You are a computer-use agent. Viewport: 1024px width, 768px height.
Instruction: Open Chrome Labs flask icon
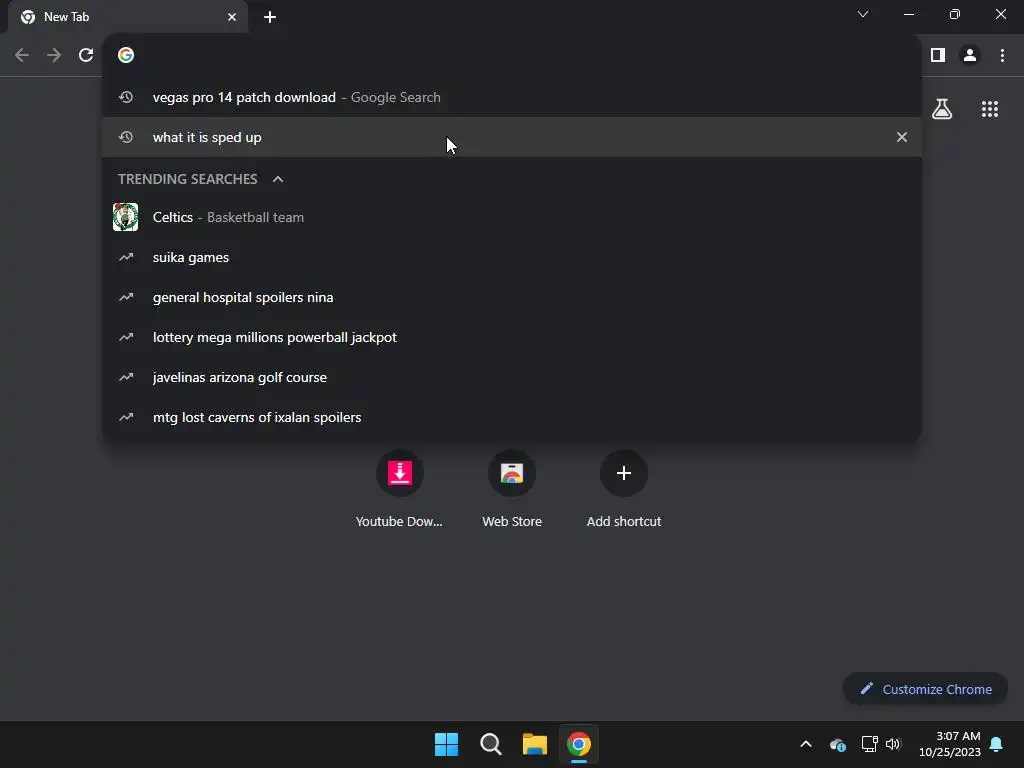coord(942,109)
